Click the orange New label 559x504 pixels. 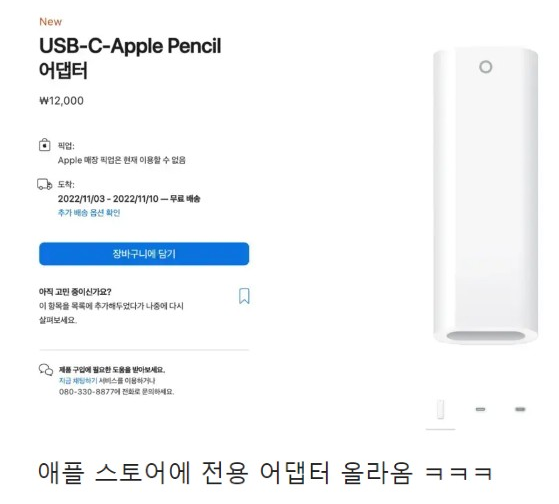[50, 22]
